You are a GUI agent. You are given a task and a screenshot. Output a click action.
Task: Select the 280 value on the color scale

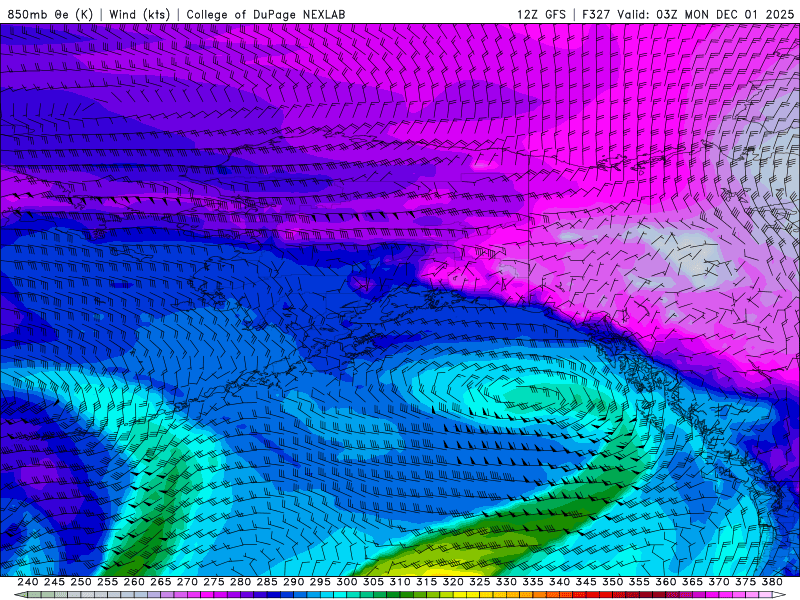click(240, 582)
